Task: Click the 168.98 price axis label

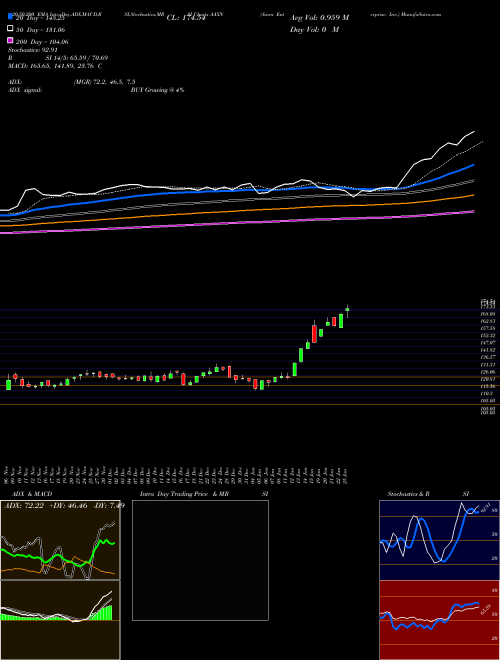Action: click(487, 314)
